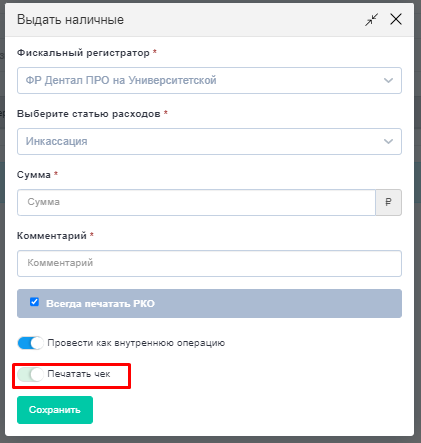Focus the Сумма input field

pyautogui.click(x=196, y=202)
